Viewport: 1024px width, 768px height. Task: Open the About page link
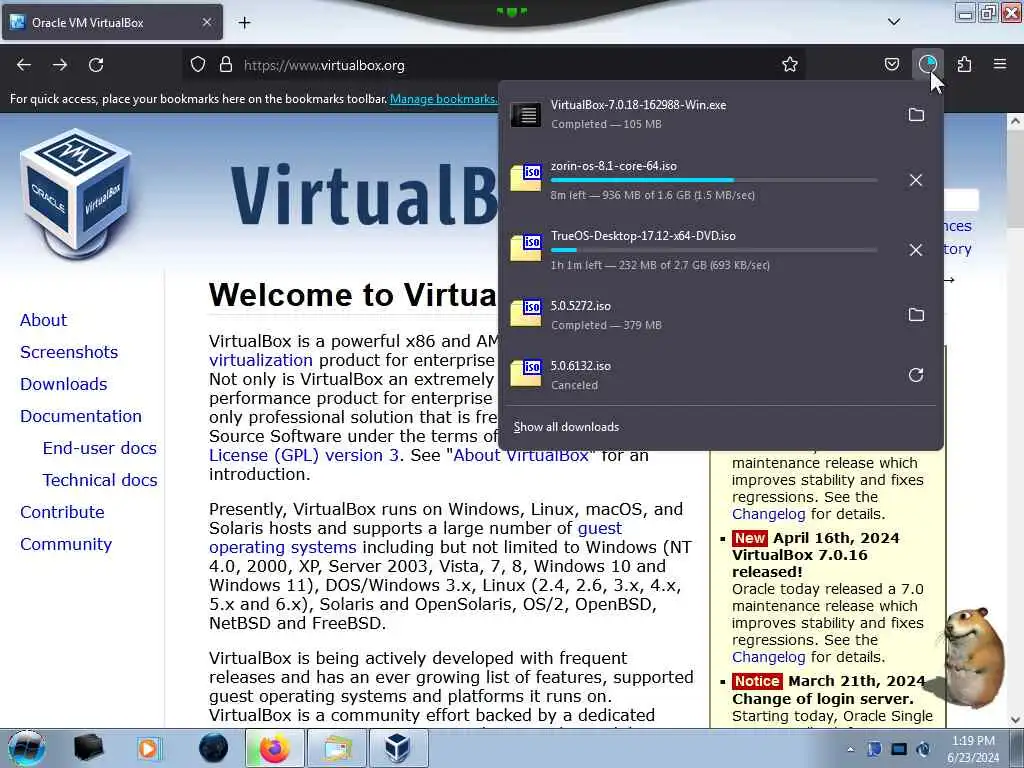(x=43, y=320)
